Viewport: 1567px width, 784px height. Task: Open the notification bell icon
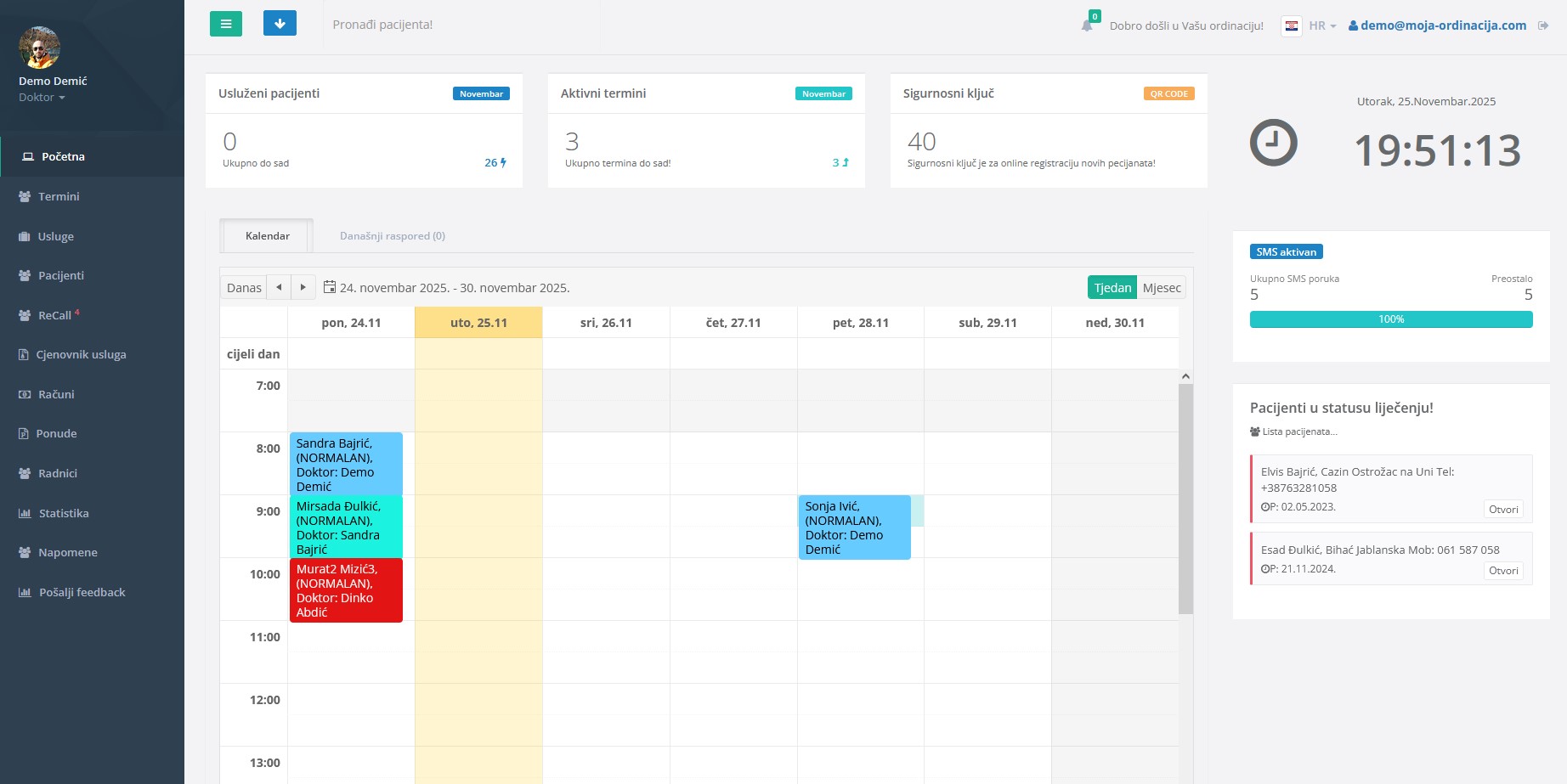1087,25
